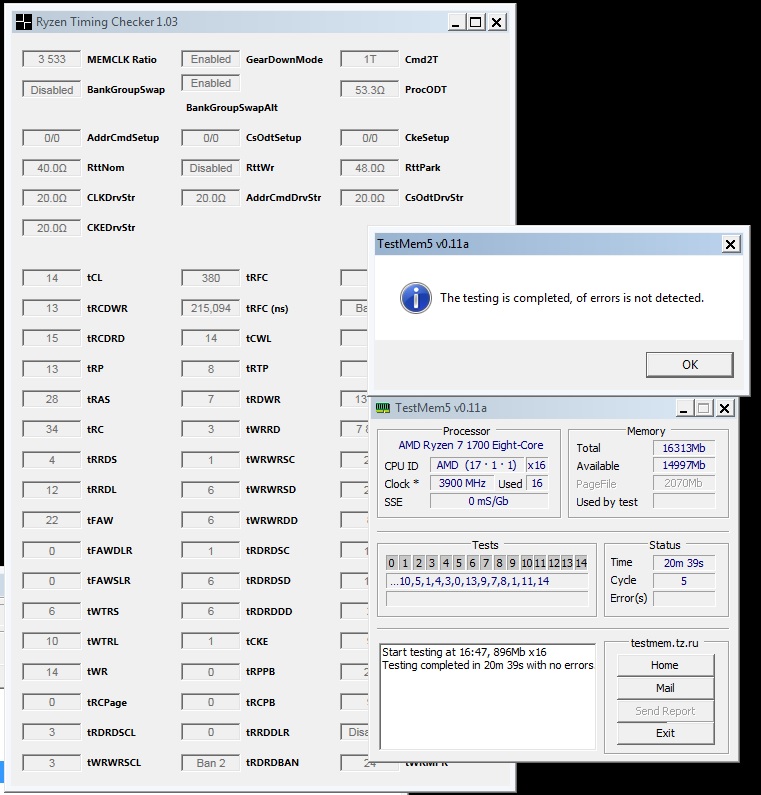Image resolution: width=761 pixels, height=795 pixels.
Task: Click OK in the TestMem5 completion dialog
Action: 690,365
